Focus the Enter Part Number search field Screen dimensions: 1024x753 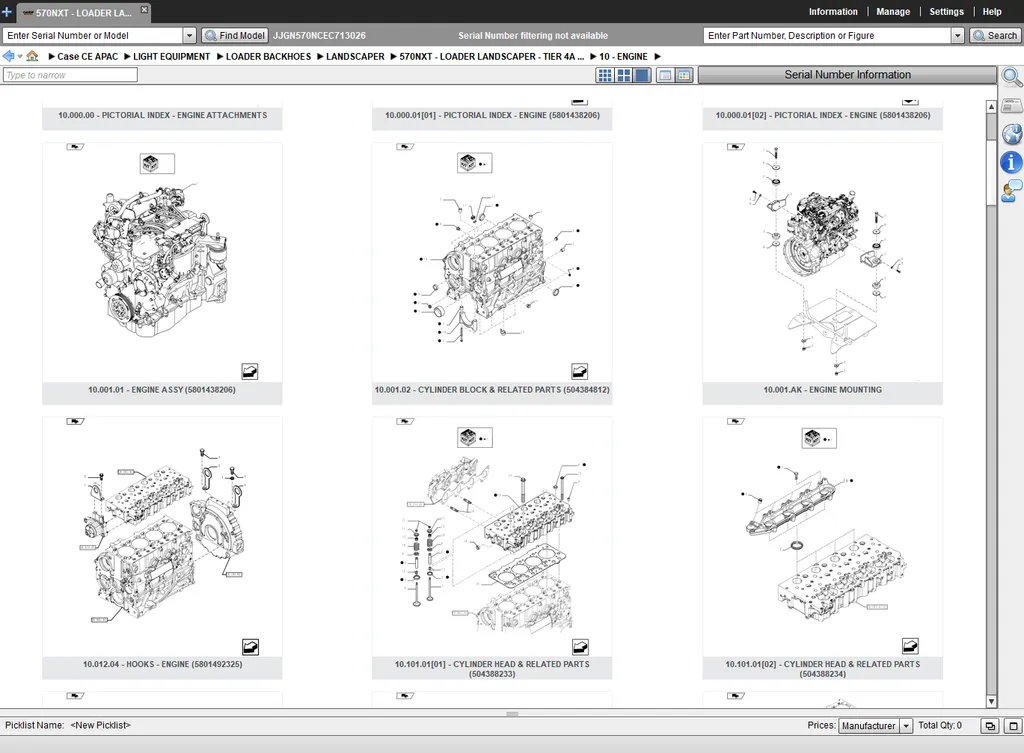tap(827, 35)
